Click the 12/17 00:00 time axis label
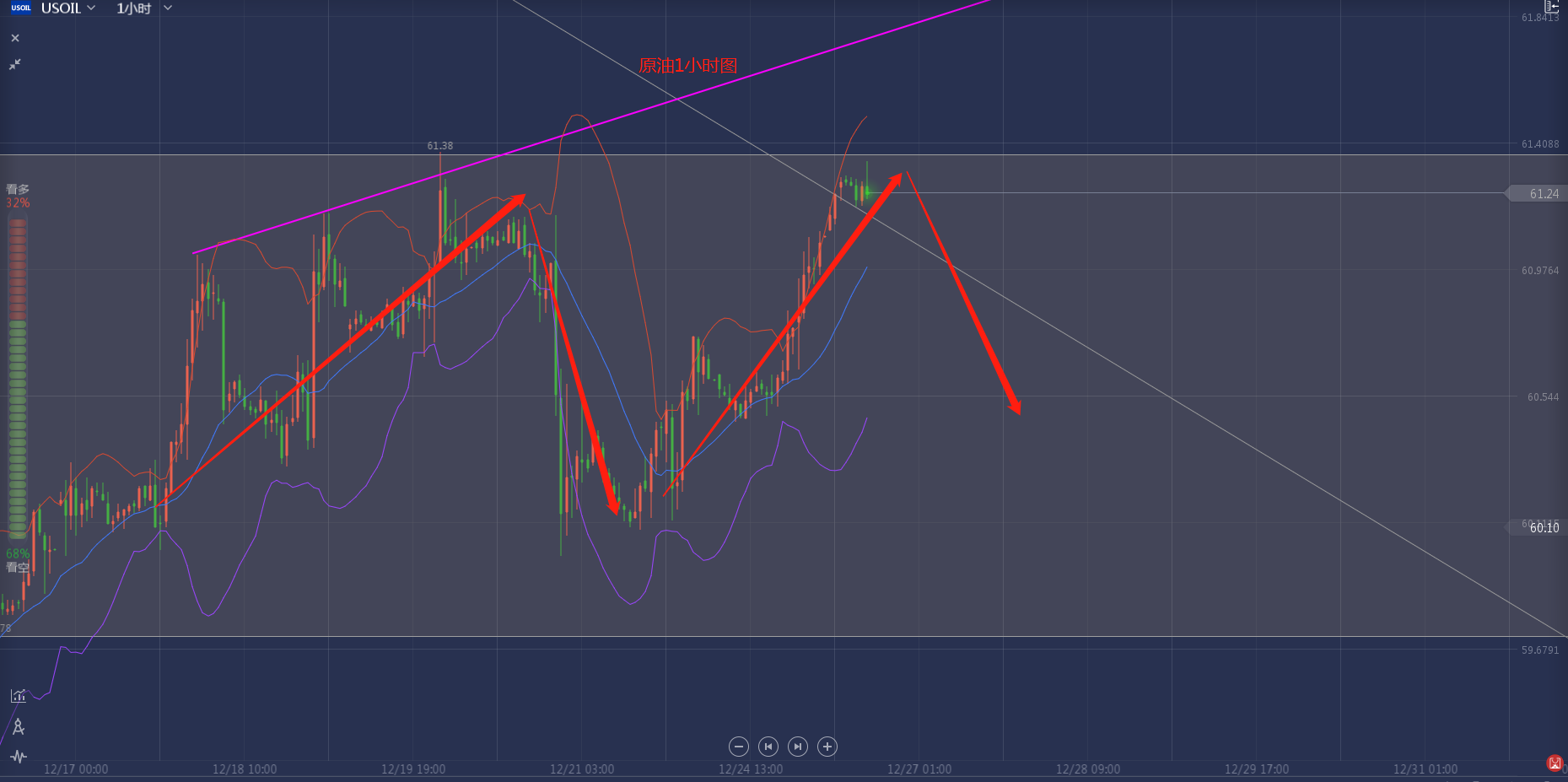1568x782 pixels. click(x=76, y=769)
